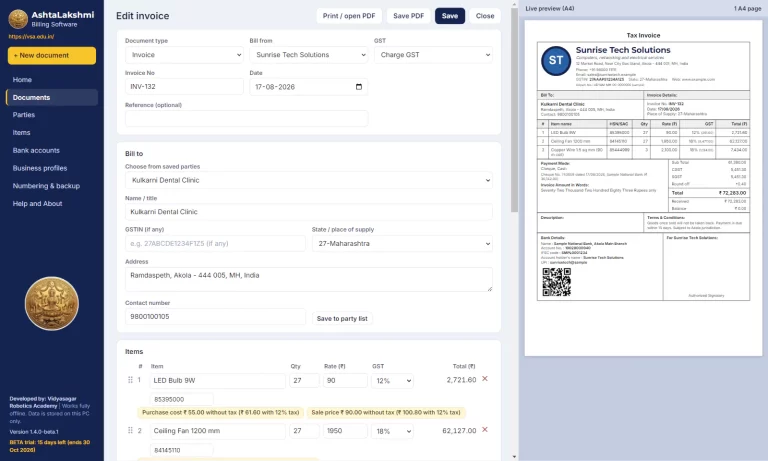Click the Purchase cost info banner
The image size is (768, 461).
(x=220, y=412)
